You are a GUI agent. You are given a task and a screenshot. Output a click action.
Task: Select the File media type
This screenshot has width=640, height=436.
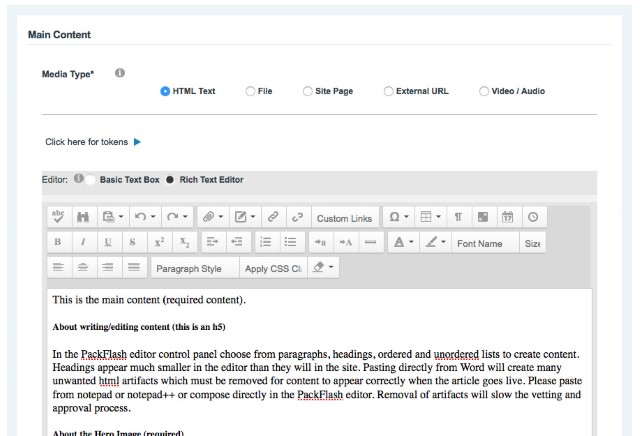(251, 91)
